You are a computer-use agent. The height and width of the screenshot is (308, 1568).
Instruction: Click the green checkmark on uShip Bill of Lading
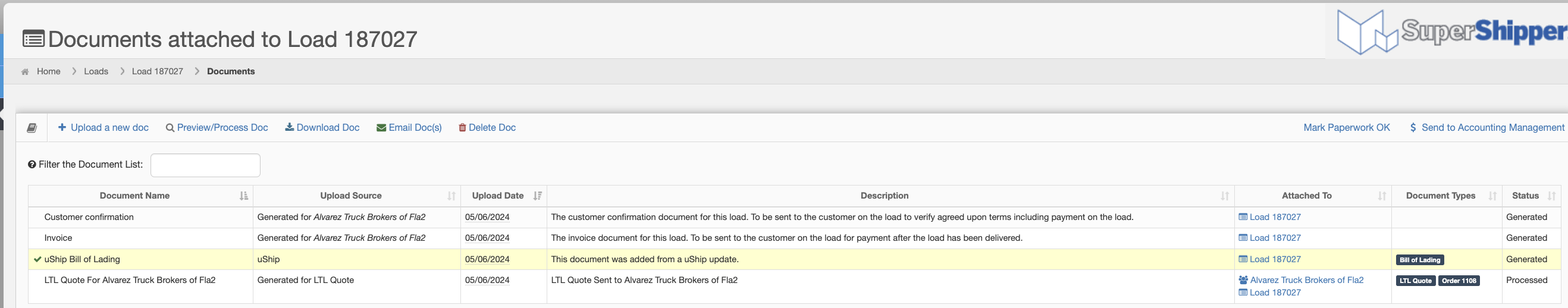(37, 259)
